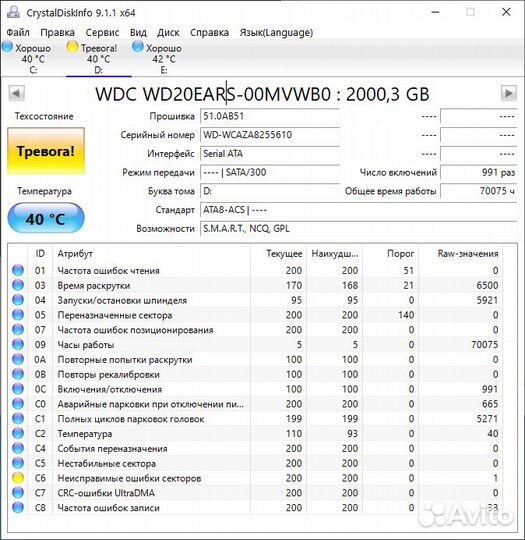Click the Наихудш... column header
The height and width of the screenshot is (540, 525).
(335, 254)
